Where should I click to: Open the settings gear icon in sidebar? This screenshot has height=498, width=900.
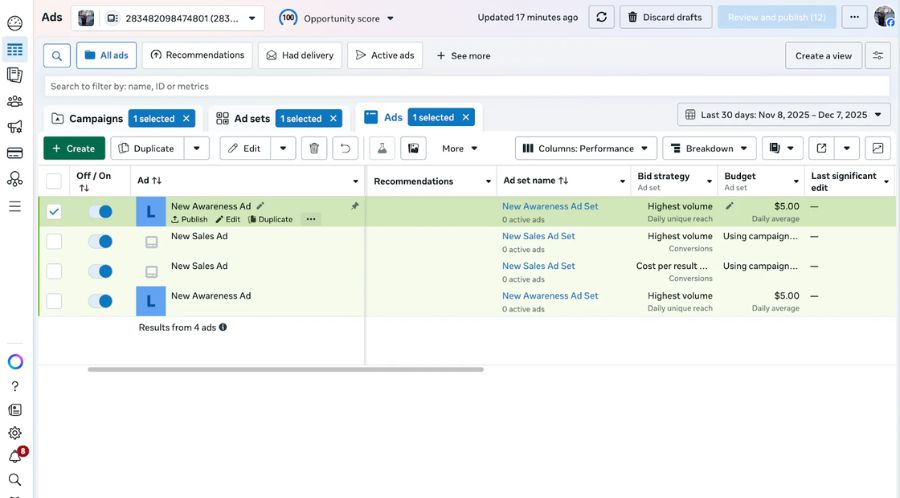coord(15,433)
